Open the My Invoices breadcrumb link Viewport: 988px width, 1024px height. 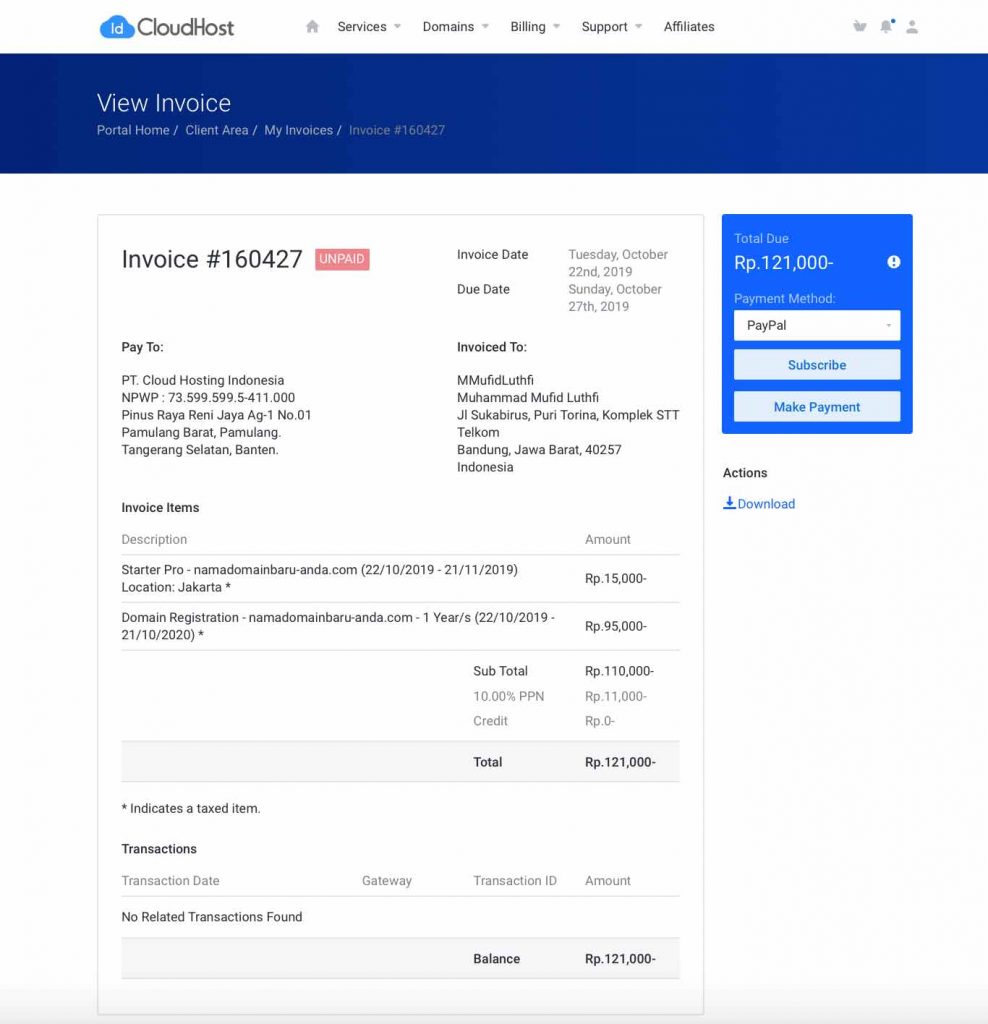pyautogui.click(x=297, y=130)
